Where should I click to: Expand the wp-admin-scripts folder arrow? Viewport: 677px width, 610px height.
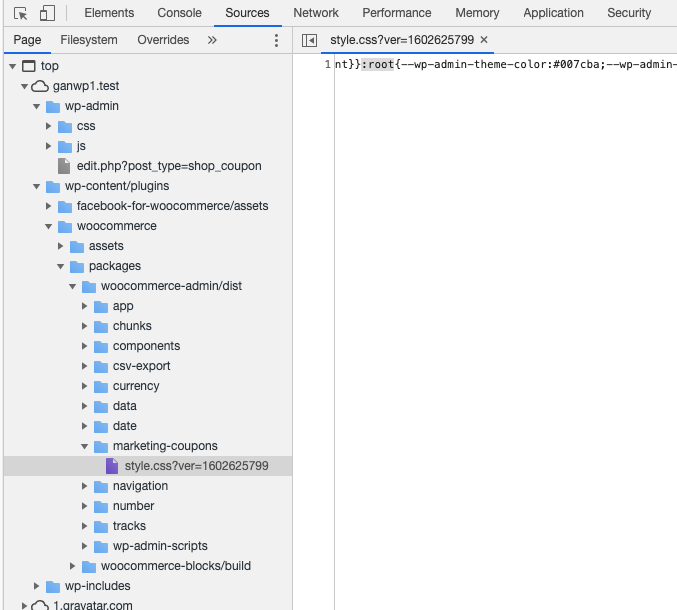[x=85, y=546]
